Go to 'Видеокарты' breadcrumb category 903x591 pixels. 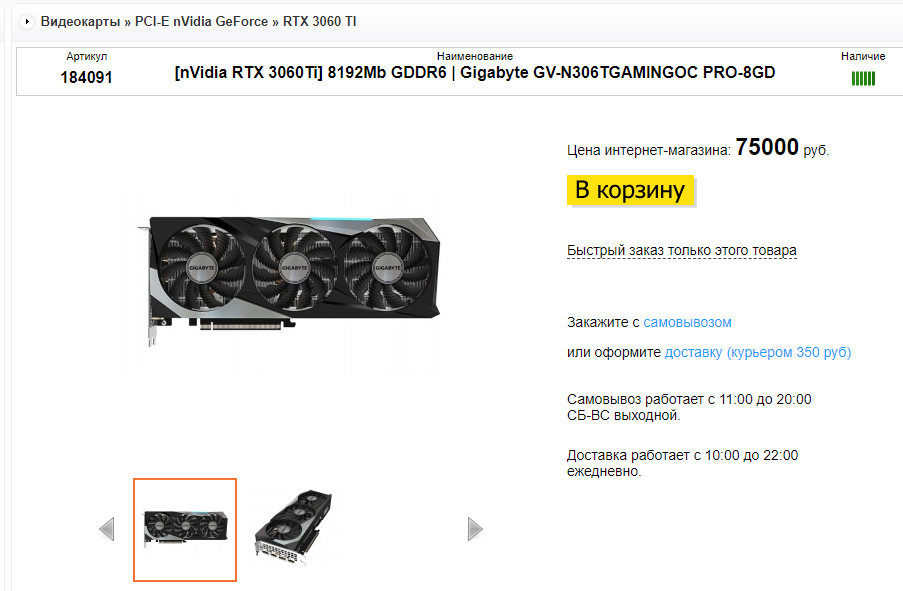pyautogui.click(x=80, y=22)
